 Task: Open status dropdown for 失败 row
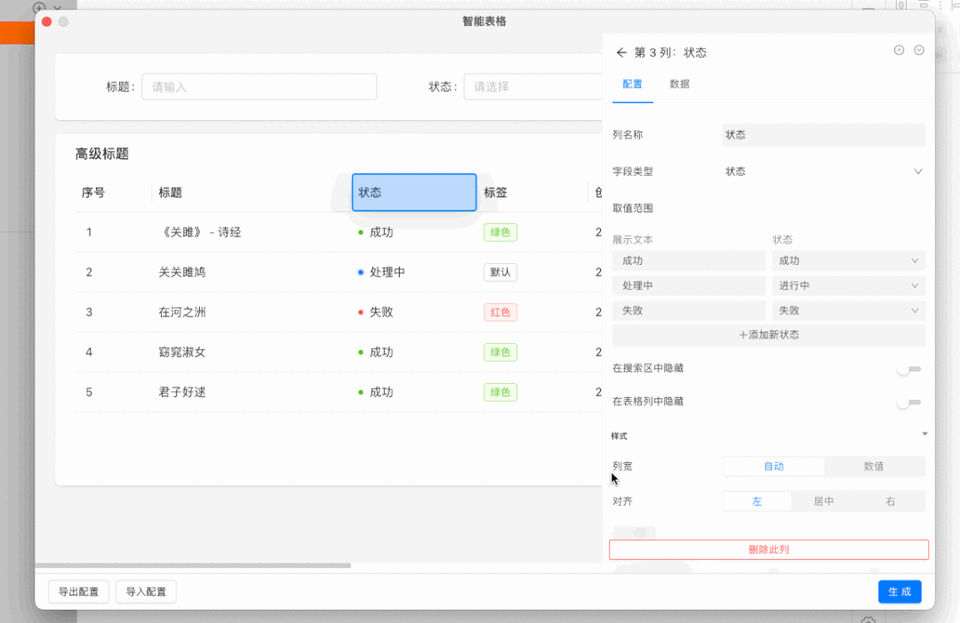849,311
